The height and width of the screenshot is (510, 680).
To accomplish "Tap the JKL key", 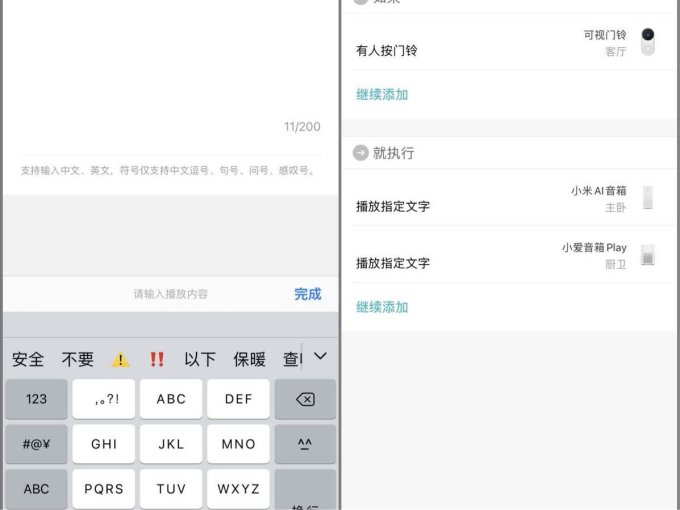I will (x=171, y=444).
